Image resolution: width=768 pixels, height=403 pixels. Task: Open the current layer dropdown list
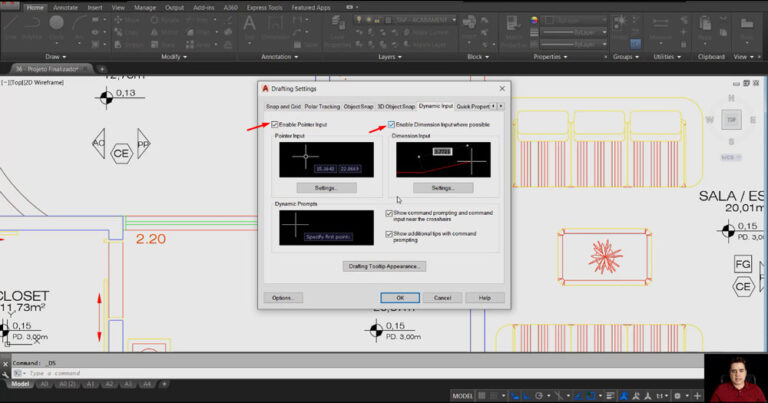[x=406, y=20]
